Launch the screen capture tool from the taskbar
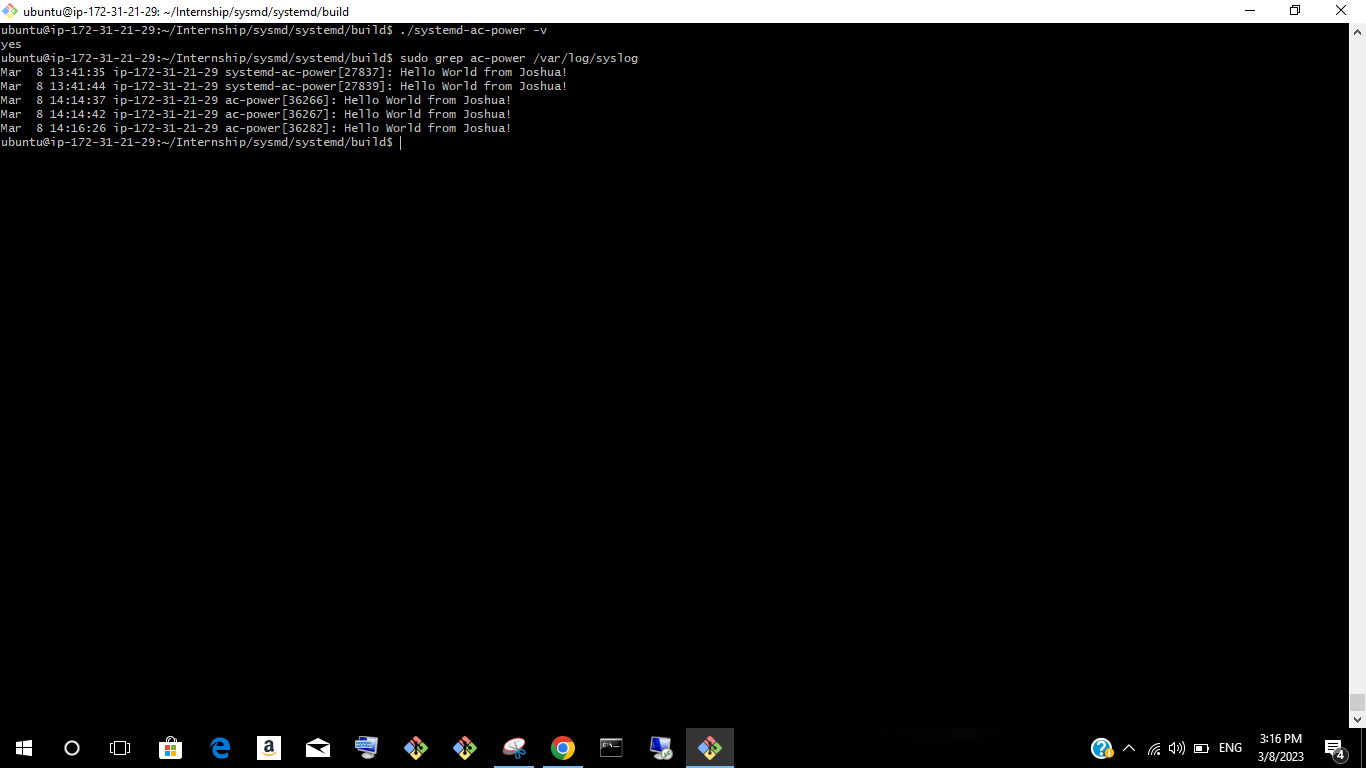Screen dimensions: 1366x768 pyautogui.click(x=513, y=747)
